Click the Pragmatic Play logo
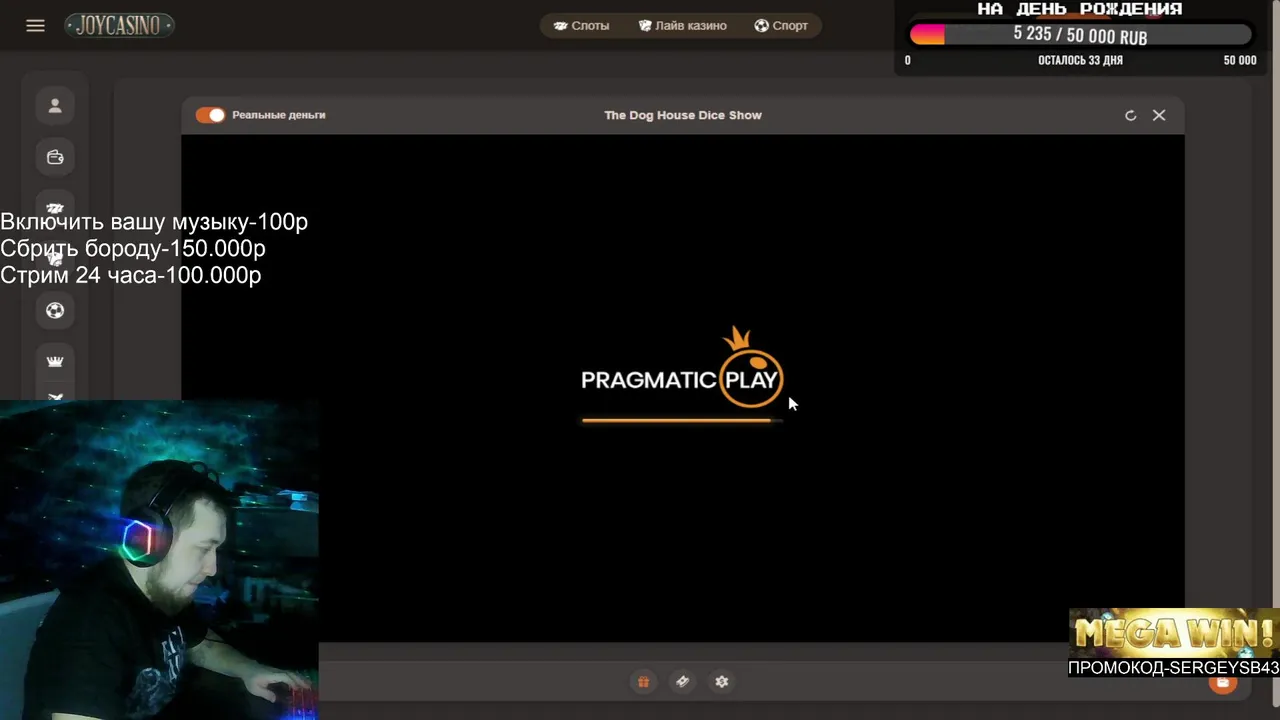Viewport: 1280px width, 720px height. click(x=682, y=367)
